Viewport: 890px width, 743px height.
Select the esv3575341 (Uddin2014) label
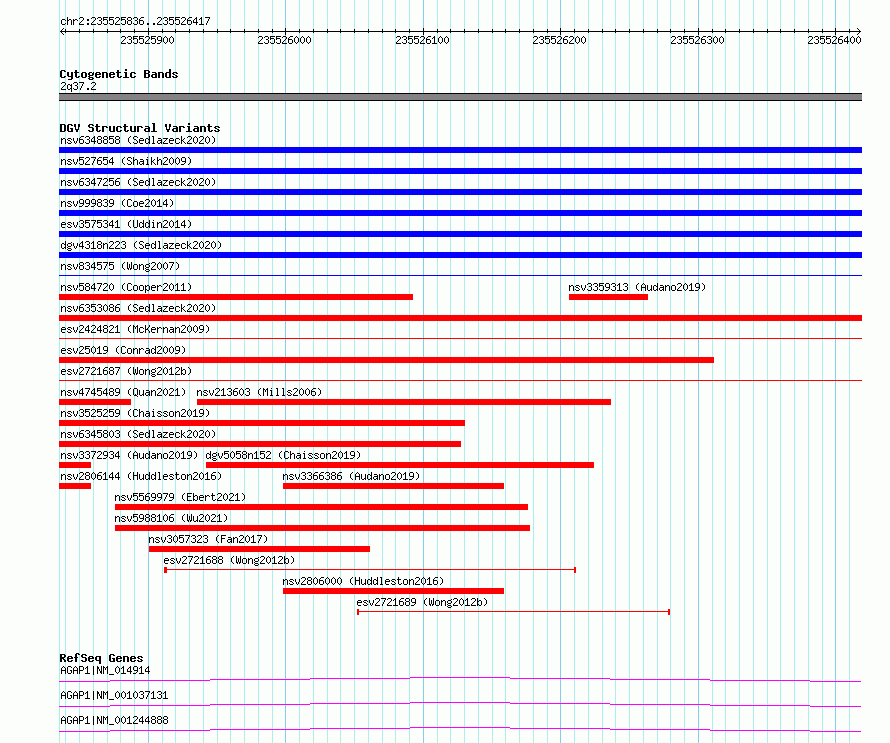pyautogui.click(x=126, y=224)
